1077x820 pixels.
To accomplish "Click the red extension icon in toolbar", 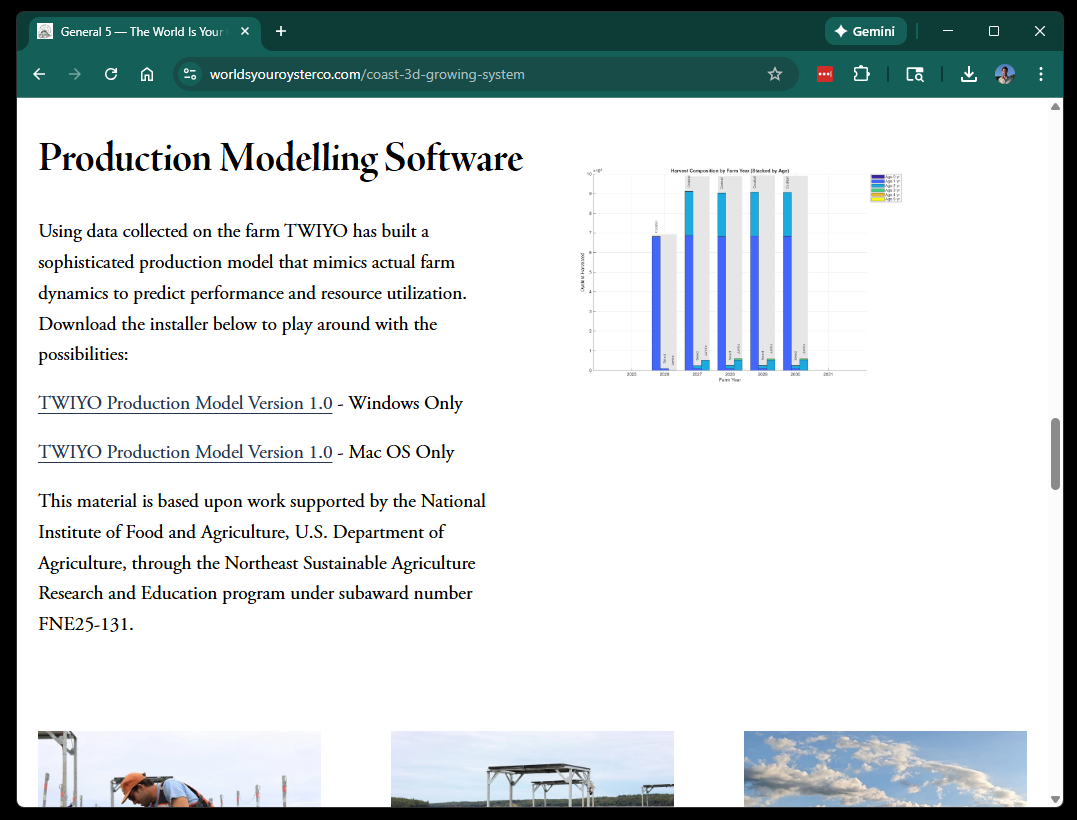I will 825,74.
